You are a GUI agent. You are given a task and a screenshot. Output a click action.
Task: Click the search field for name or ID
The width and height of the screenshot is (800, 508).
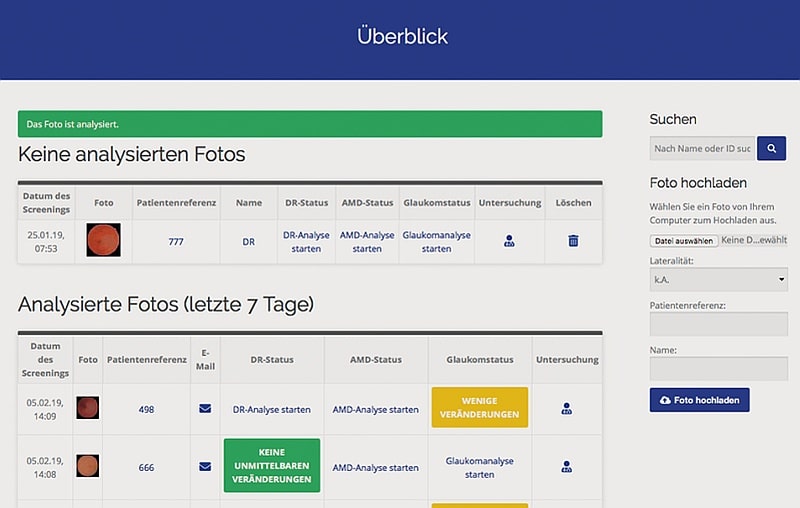(x=702, y=149)
